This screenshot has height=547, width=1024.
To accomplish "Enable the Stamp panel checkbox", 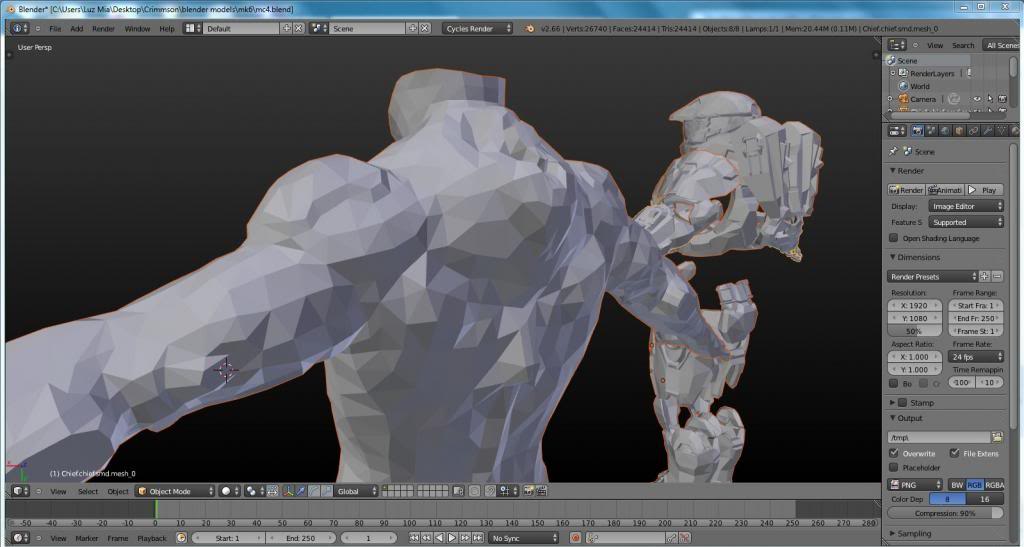I will coord(903,403).
